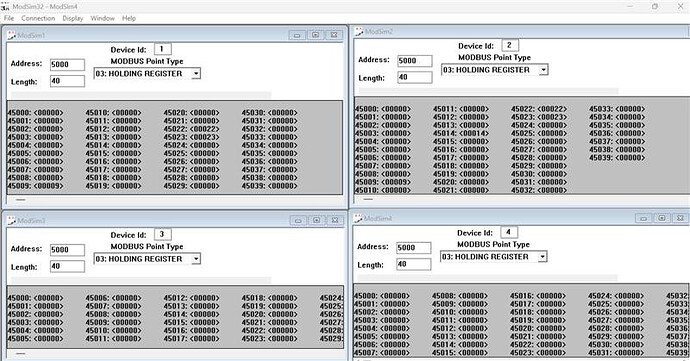
Task: Select register 45023 in ModSim3 window
Action: pyautogui.click(x=269, y=339)
